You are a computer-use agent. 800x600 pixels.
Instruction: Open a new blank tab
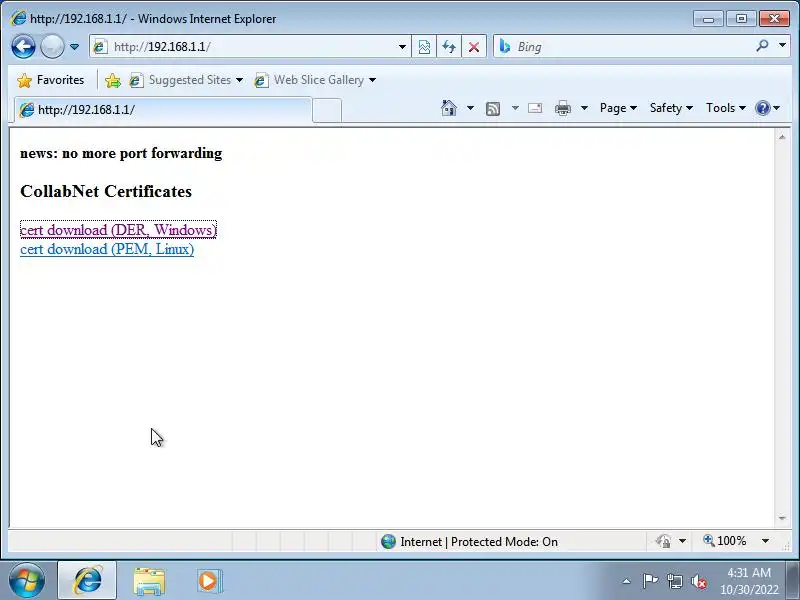tap(327, 110)
